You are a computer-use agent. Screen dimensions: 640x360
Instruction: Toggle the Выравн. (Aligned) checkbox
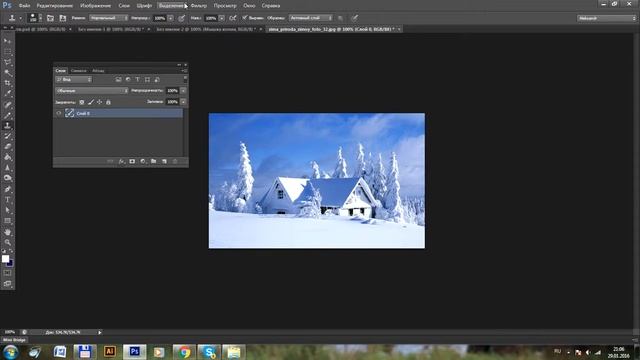(x=244, y=18)
